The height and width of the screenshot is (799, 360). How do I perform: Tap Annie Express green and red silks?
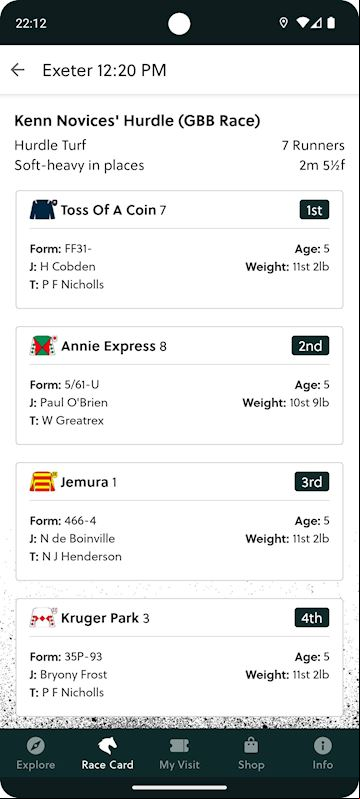(43, 346)
